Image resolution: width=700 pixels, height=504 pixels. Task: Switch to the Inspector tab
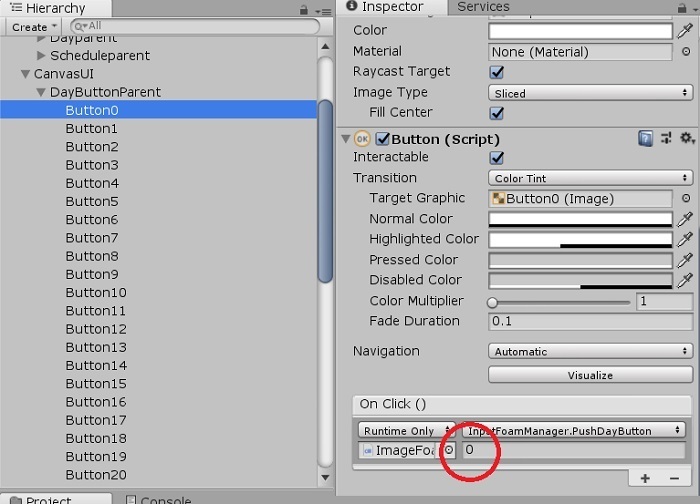[x=391, y=7]
